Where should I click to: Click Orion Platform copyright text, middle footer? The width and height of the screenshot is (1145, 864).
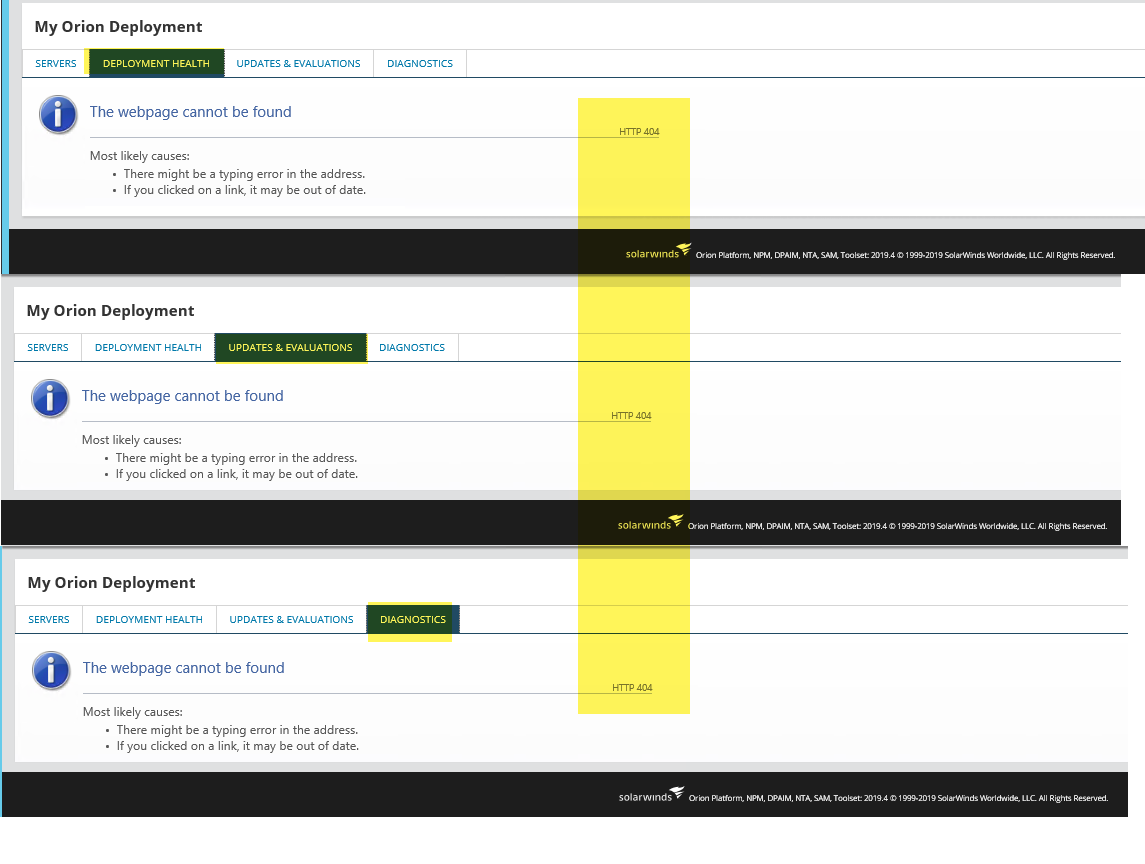point(897,526)
